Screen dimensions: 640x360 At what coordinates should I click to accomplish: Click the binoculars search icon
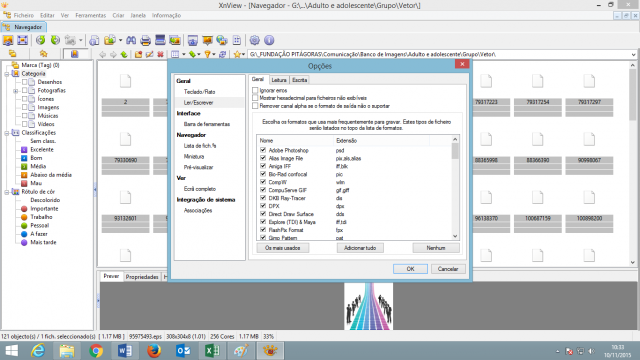click(x=131, y=40)
